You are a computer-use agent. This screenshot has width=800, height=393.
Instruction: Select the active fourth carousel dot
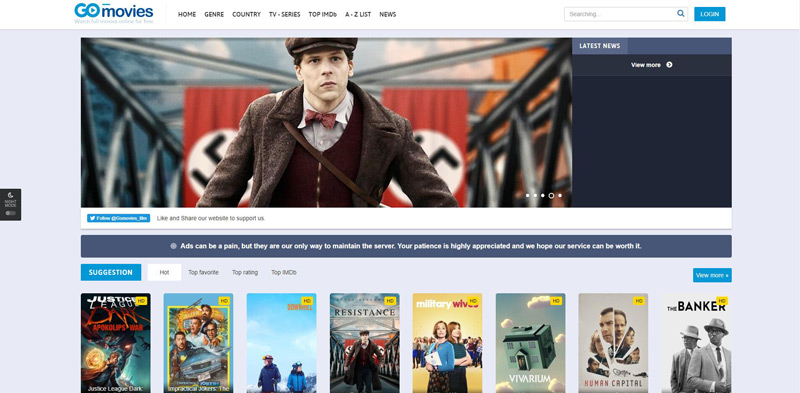(551, 195)
